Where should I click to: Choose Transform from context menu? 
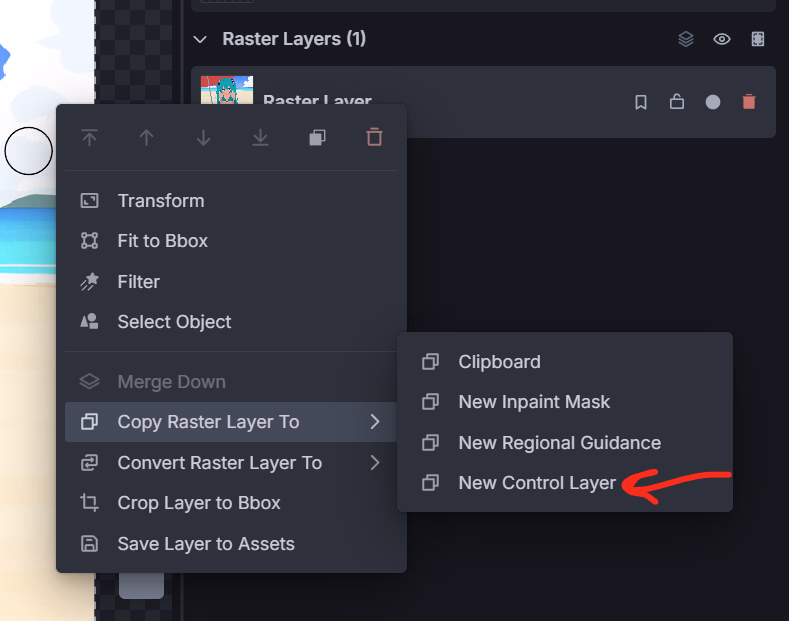coord(231,201)
